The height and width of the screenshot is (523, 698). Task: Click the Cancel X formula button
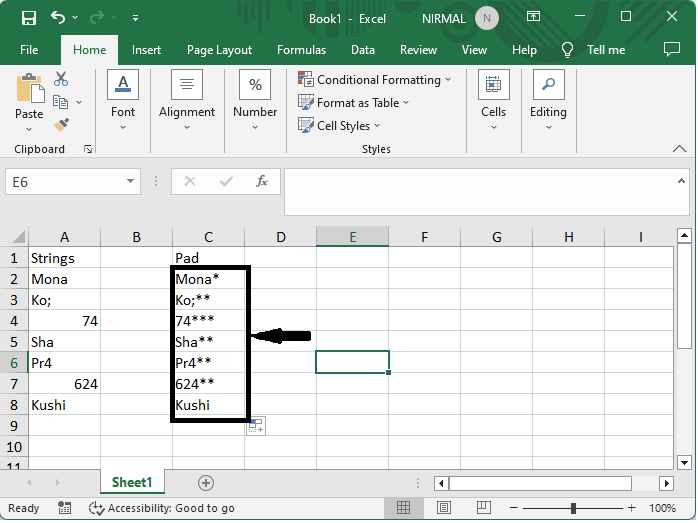pos(190,182)
